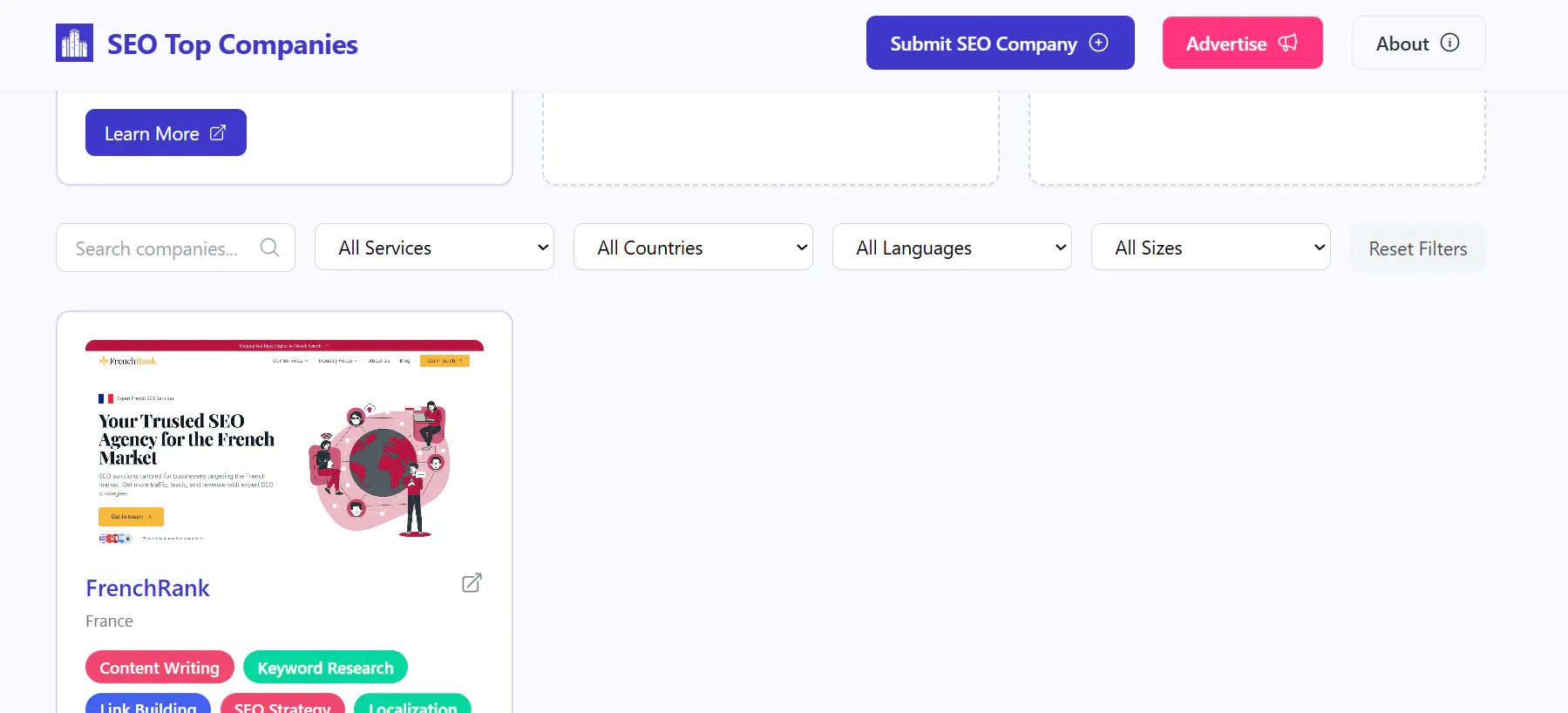Select the Content Writing tag
This screenshot has height=713, width=1568.
(160, 668)
